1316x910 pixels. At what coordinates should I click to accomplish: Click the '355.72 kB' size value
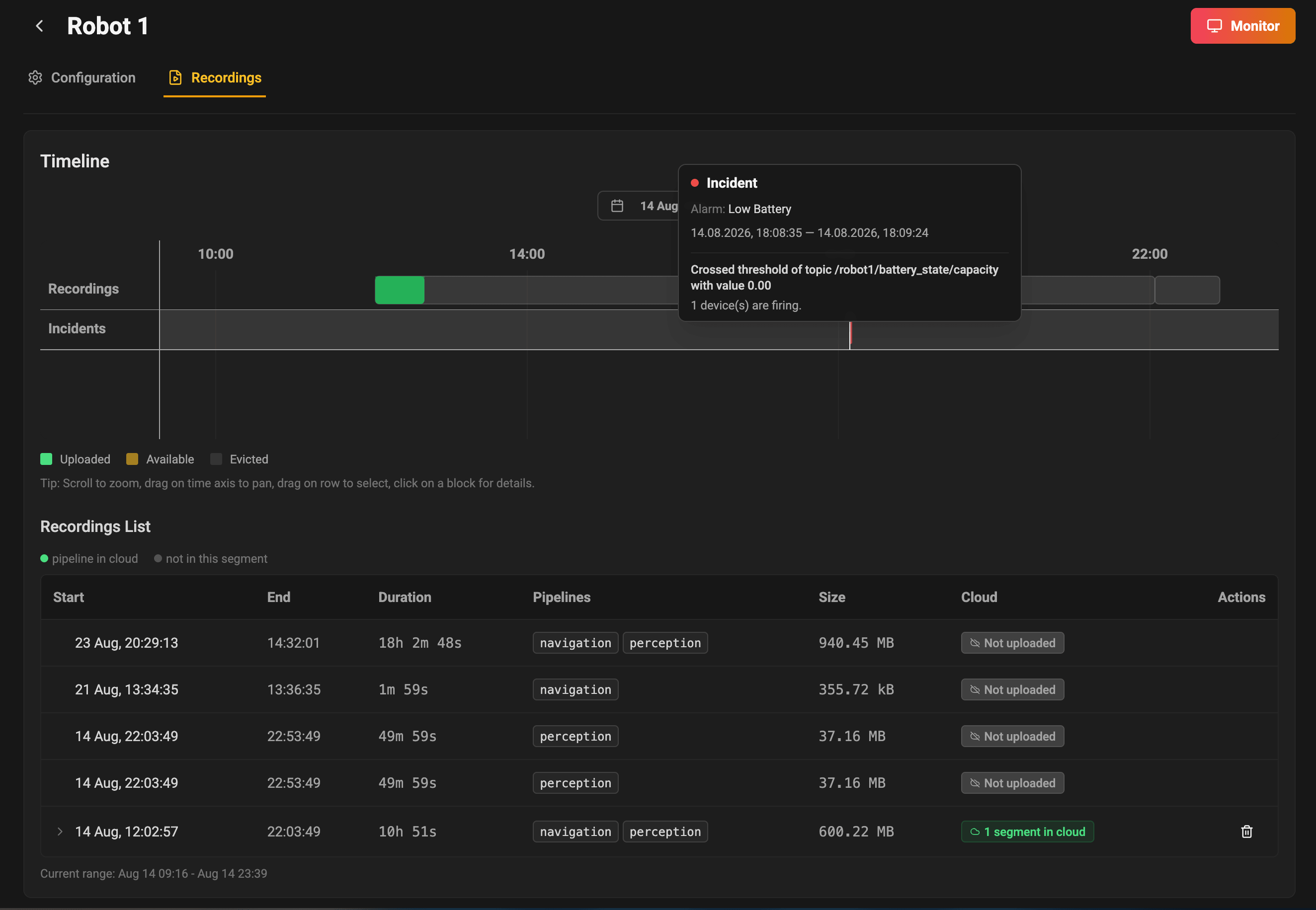[856, 689]
